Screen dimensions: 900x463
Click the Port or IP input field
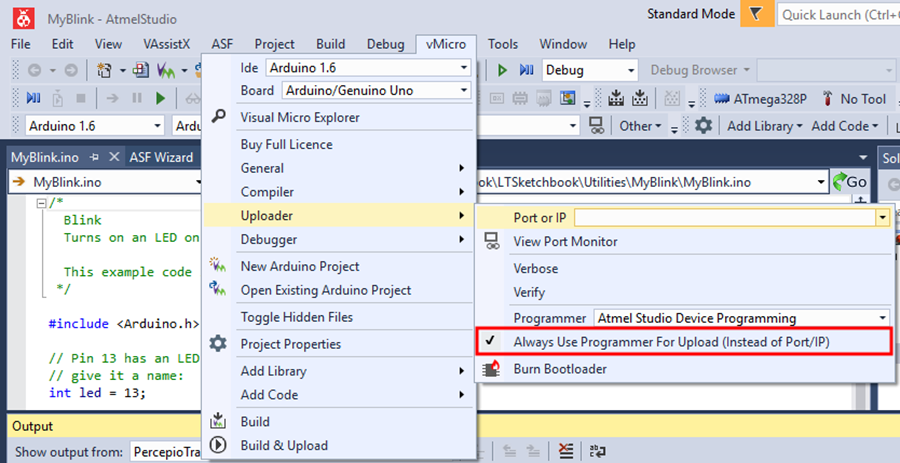tap(725, 217)
